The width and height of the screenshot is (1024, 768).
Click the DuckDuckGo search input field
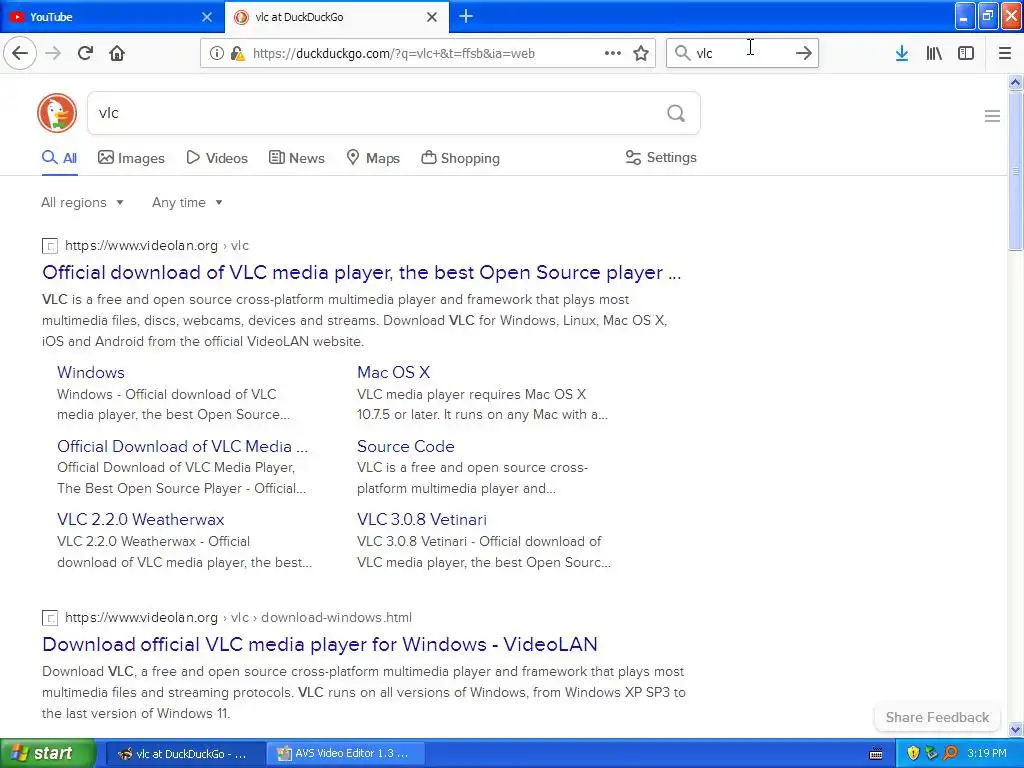pos(394,114)
